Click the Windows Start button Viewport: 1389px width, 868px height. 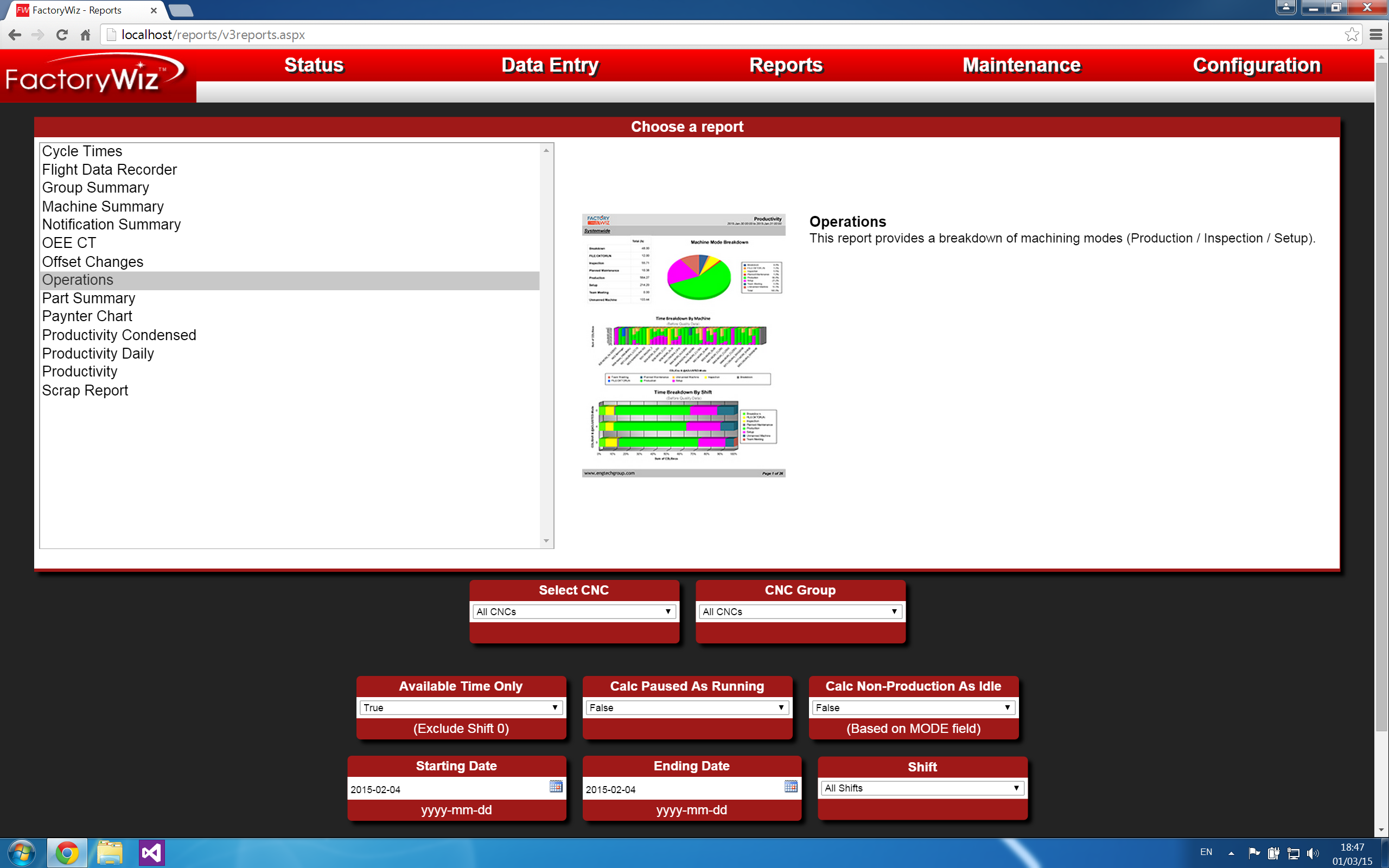click(21, 854)
